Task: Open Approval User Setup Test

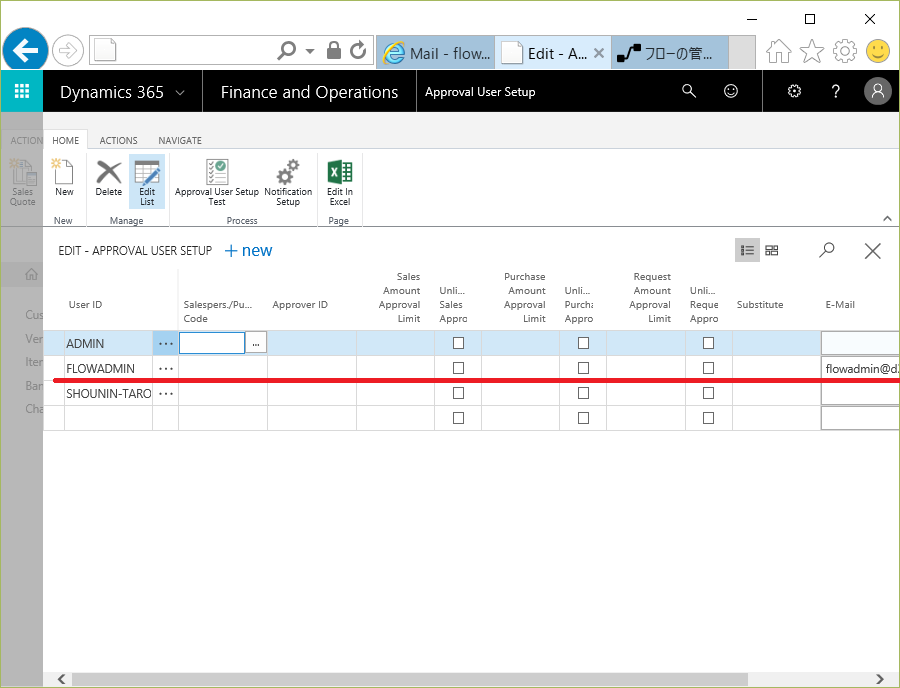Action: pyautogui.click(x=217, y=174)
